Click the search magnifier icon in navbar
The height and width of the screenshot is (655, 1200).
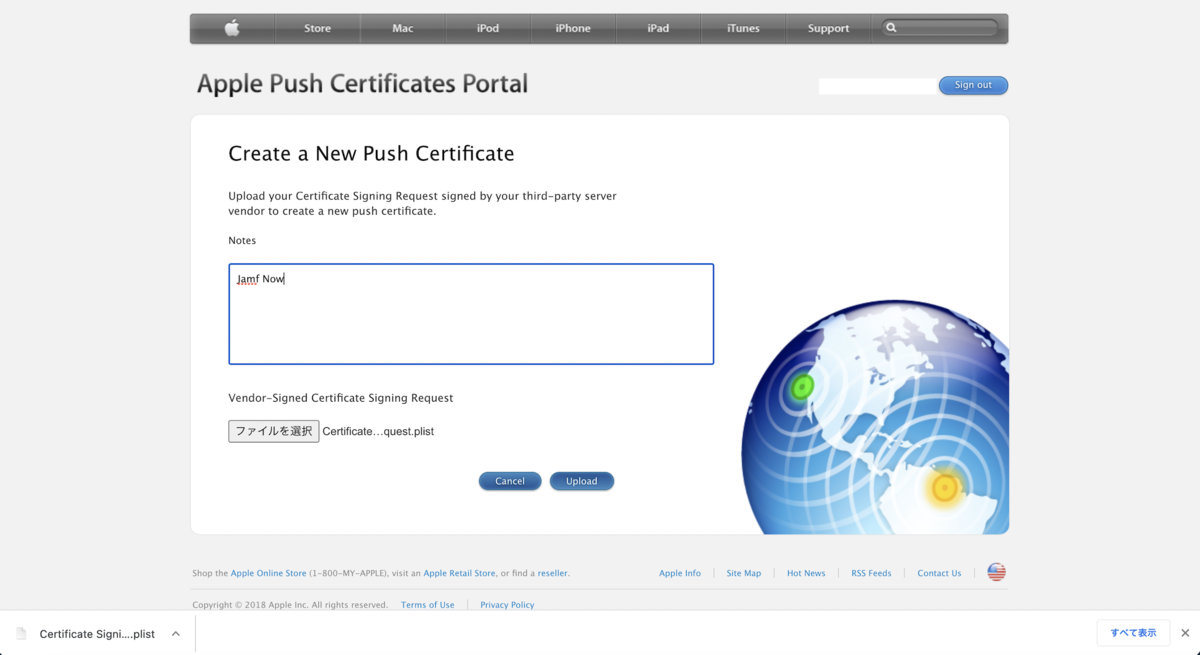coord(891,28)
